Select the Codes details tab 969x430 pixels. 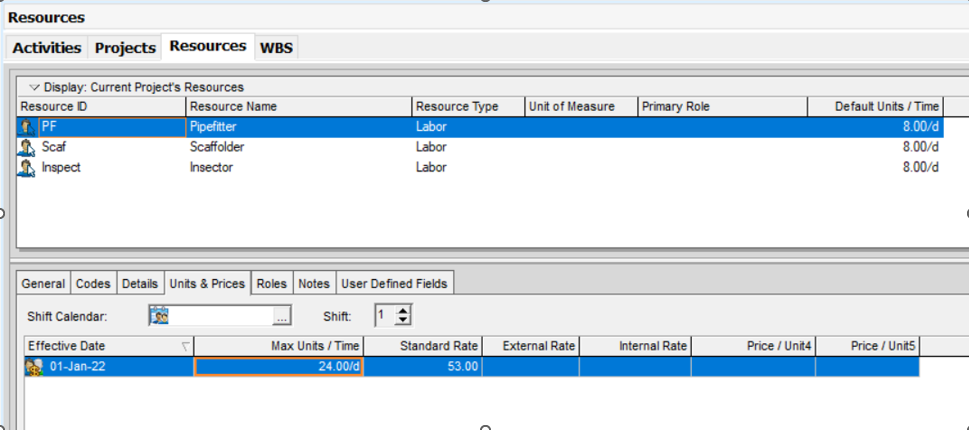click(94, 284)
